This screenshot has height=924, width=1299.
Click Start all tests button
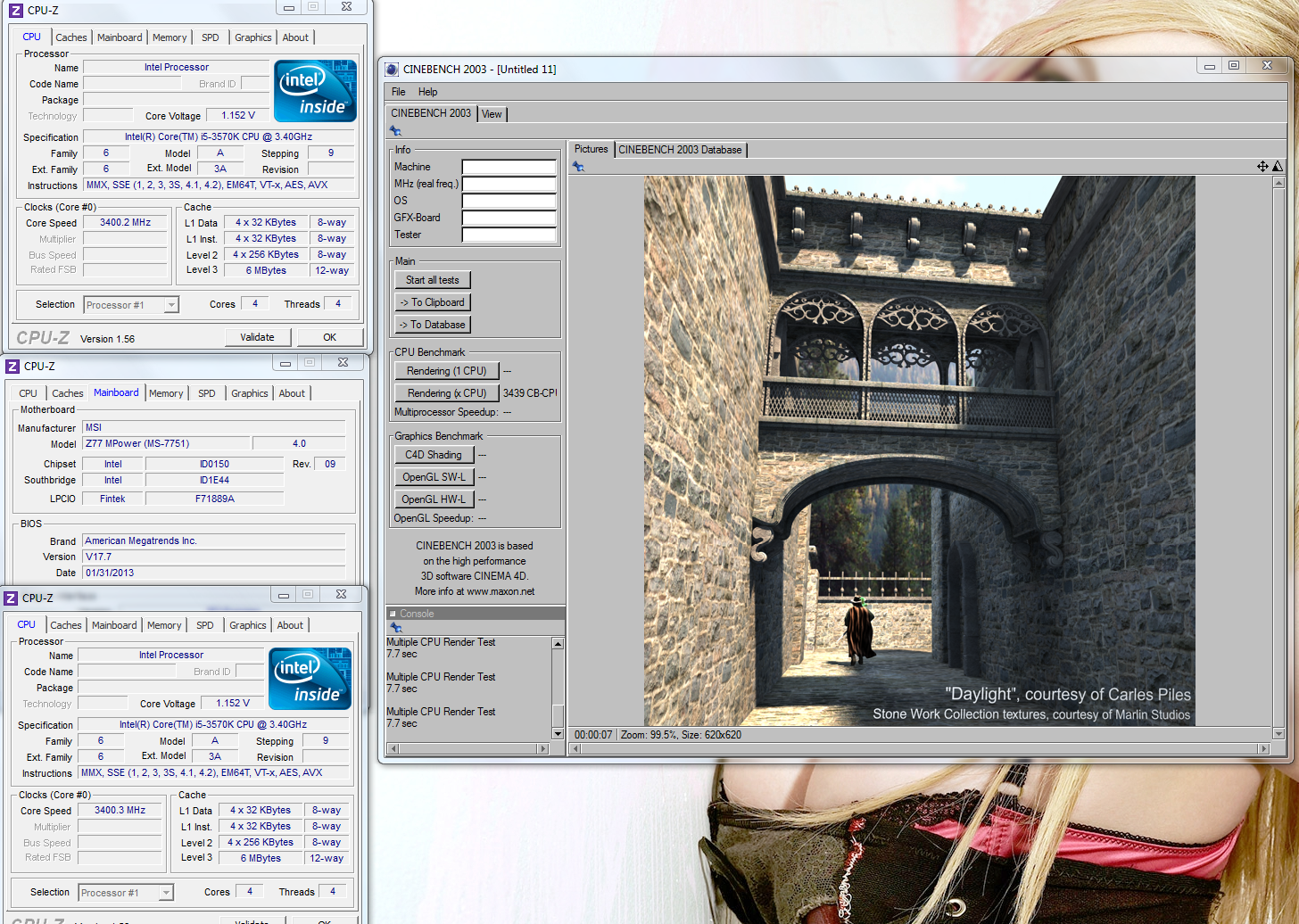433,280
